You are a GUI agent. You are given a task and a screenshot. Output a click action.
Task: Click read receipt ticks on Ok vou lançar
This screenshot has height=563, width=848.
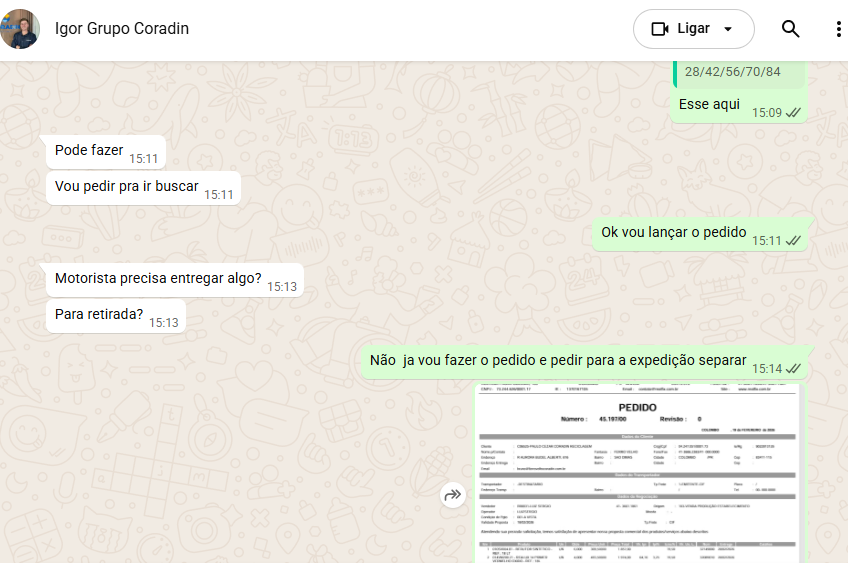(793, 241)
